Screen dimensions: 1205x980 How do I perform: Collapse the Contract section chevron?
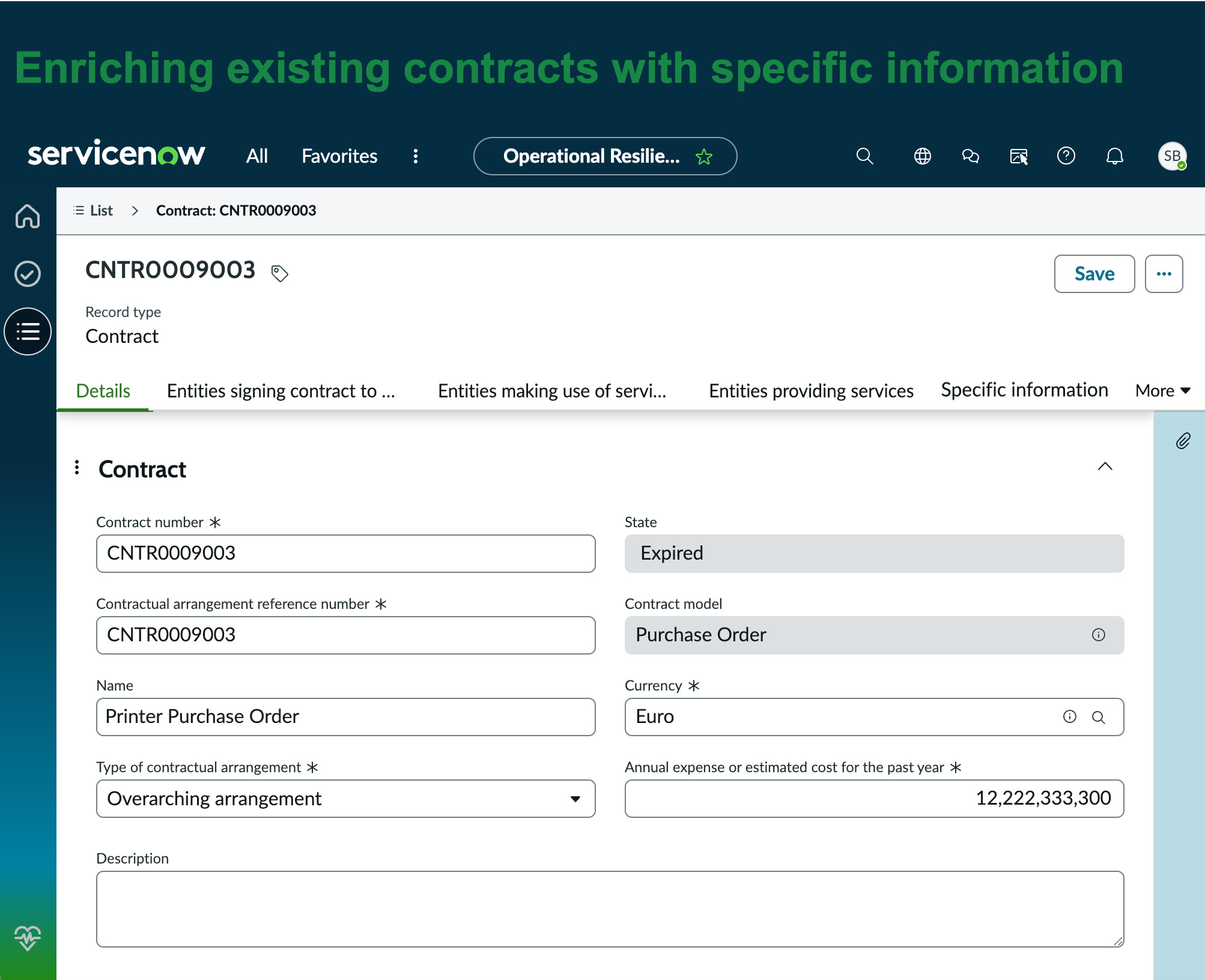pos(1105,467)
